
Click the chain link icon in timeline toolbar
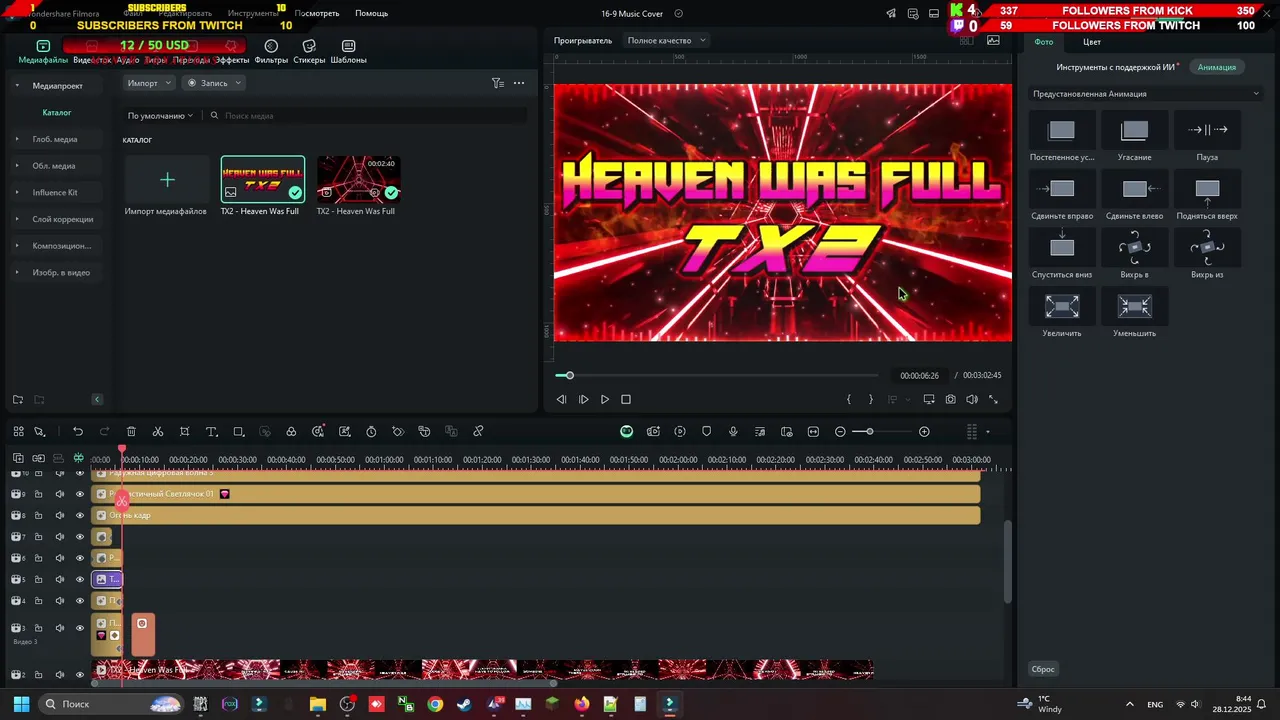click(478, 432)
